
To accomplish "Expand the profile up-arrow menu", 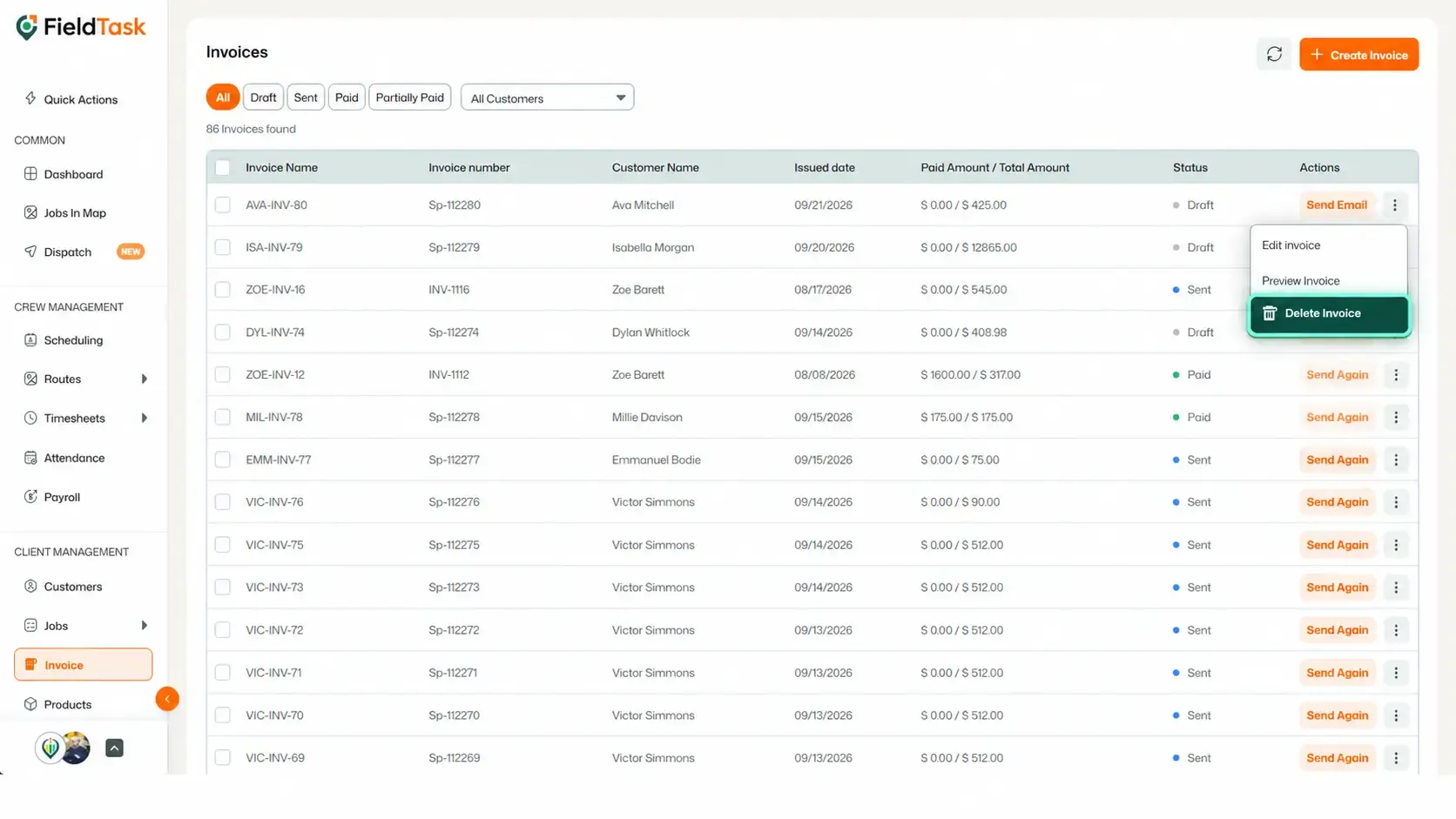I will 114,748.
